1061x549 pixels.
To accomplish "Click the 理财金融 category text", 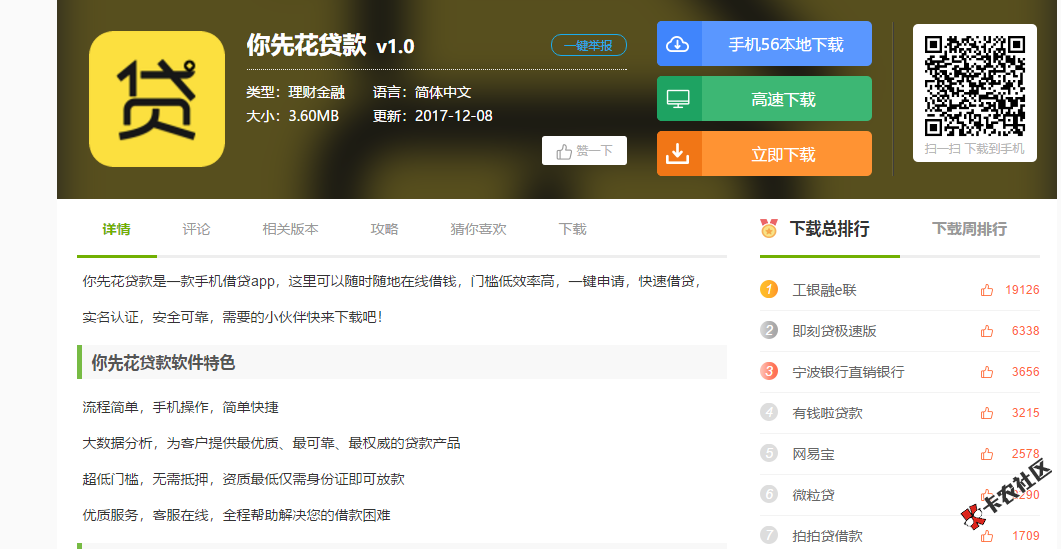I will [x=317, y=92].
